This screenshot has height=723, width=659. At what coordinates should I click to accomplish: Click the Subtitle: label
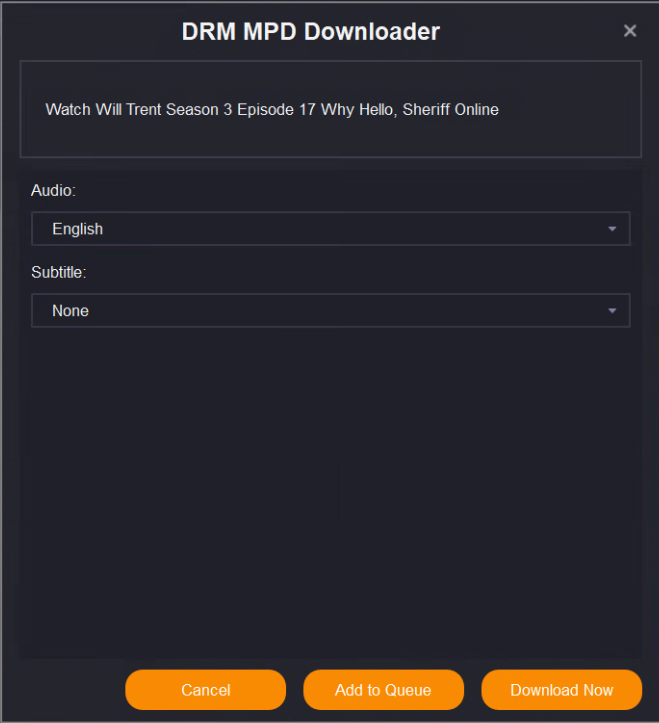(59, 272)
